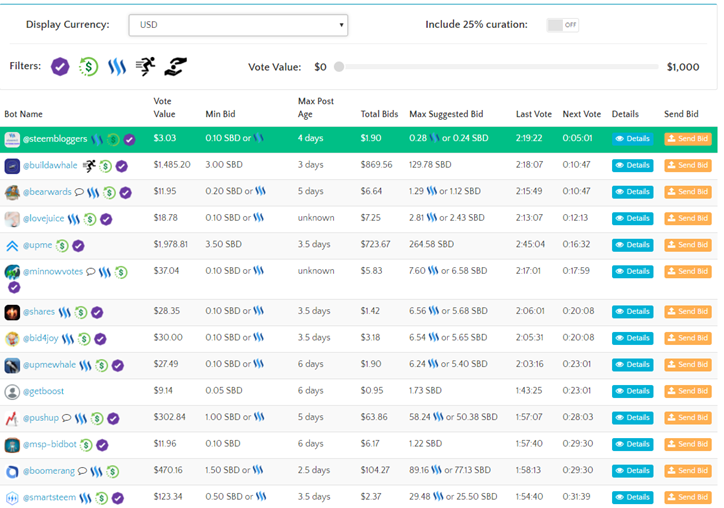724x508 pixels.
Task: Click Send Bid button for @upmewhale
Action: pyautogui.click(x=688, y=364)
